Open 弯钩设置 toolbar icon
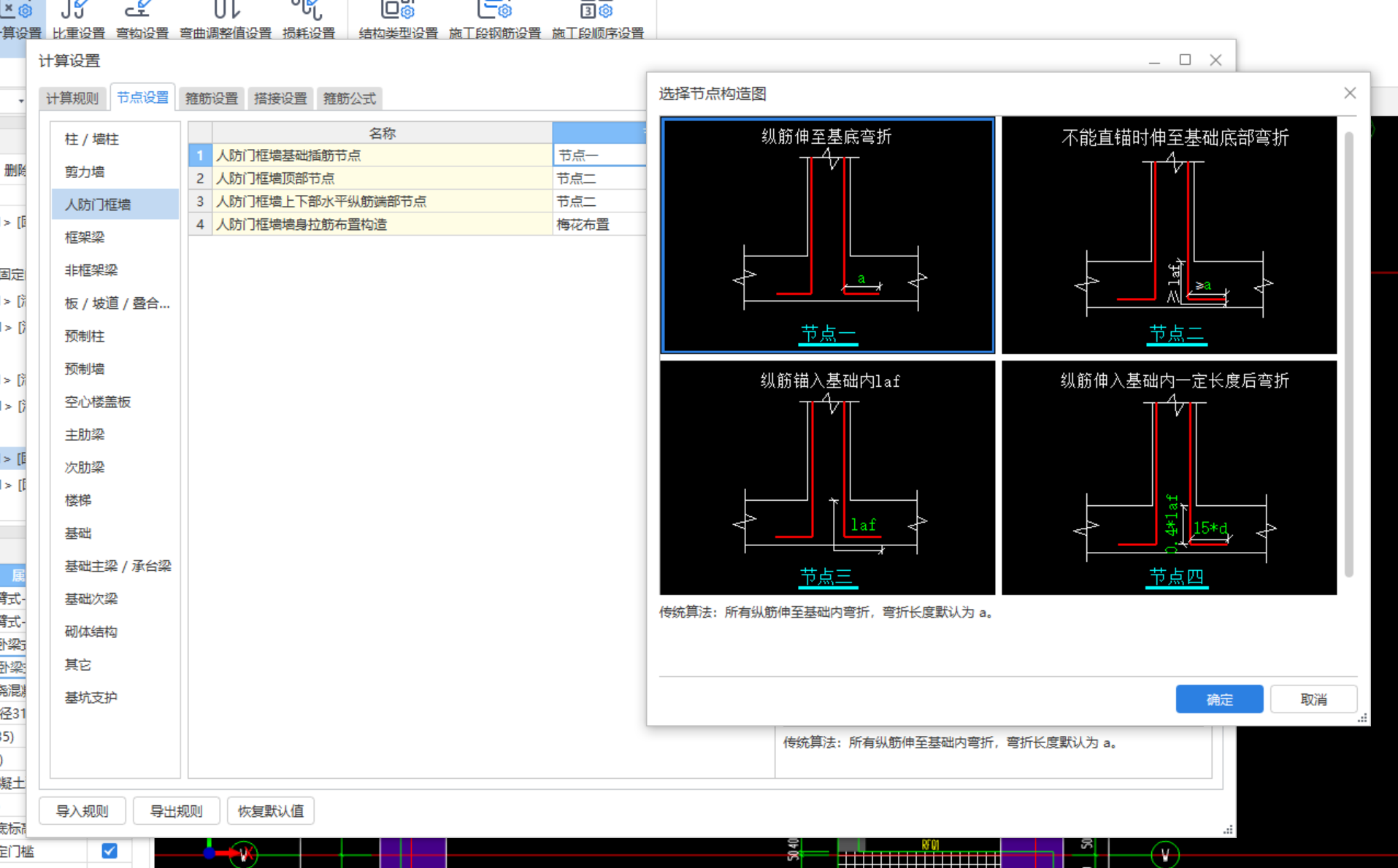Viewport: 1398px width, 868px height. [x=142, y=20]
